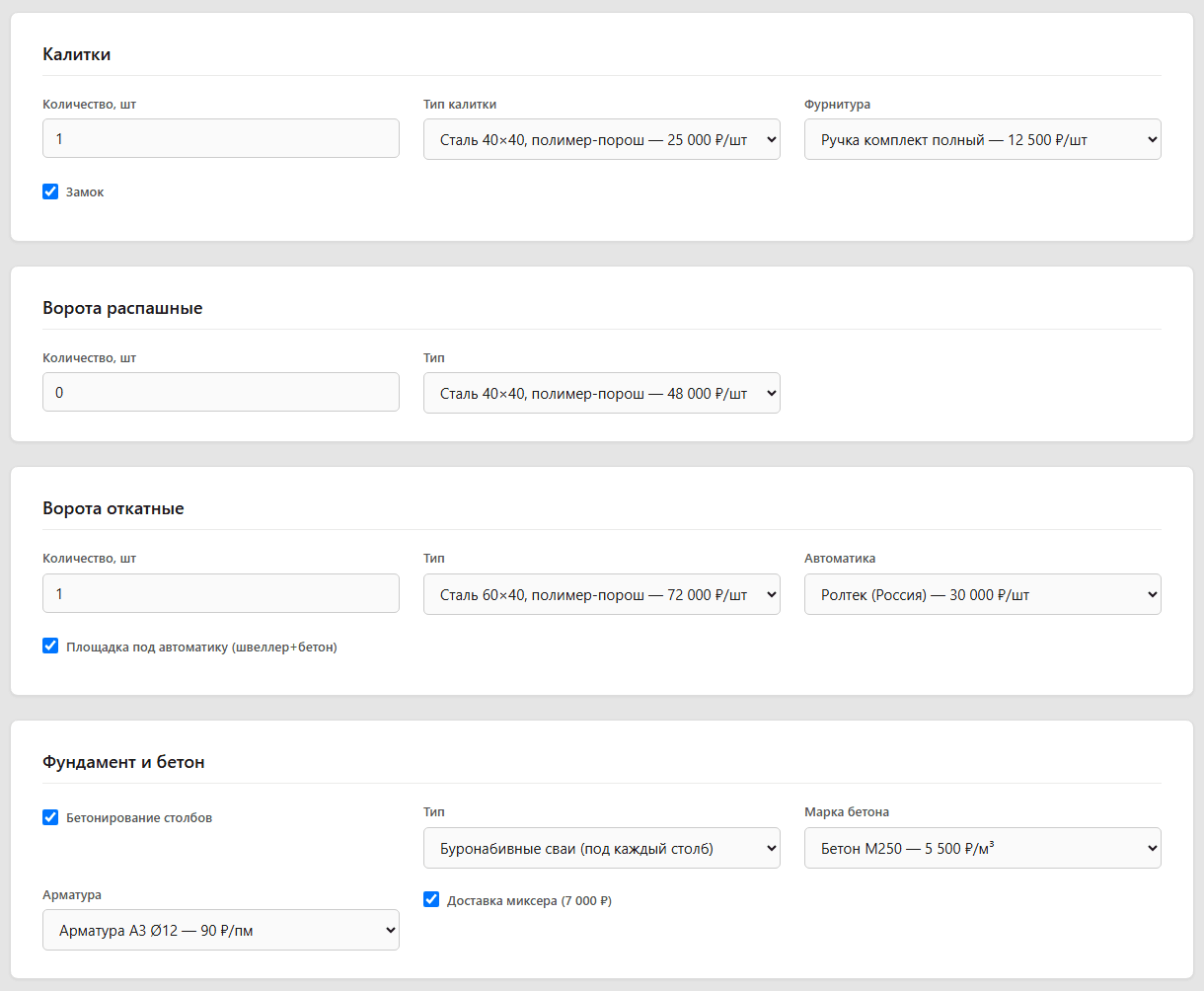Disable Бетонирование столбов checkbox
1204x991 pixels.
50,817
